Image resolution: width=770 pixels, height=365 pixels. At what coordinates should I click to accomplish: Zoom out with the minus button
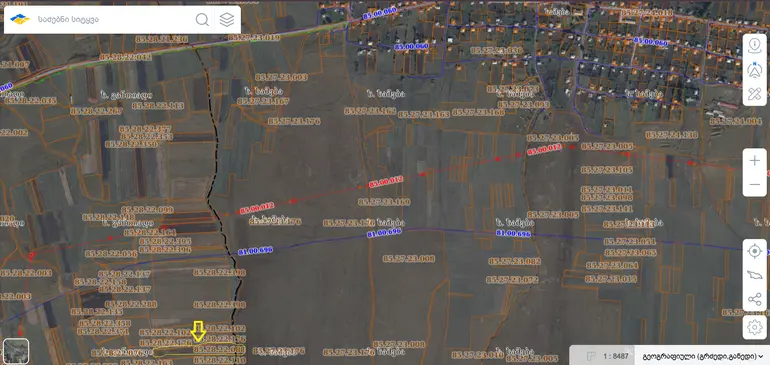754,185
